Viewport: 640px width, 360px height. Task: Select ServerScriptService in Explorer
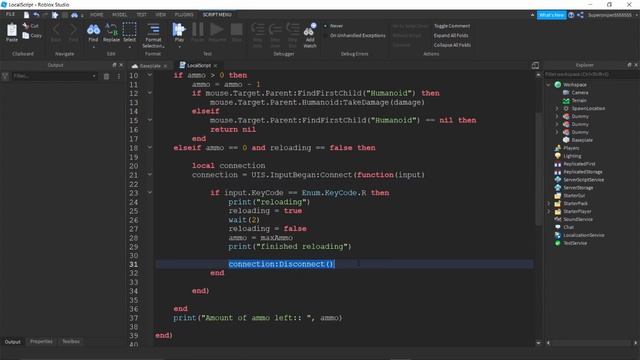click(583, 180)
